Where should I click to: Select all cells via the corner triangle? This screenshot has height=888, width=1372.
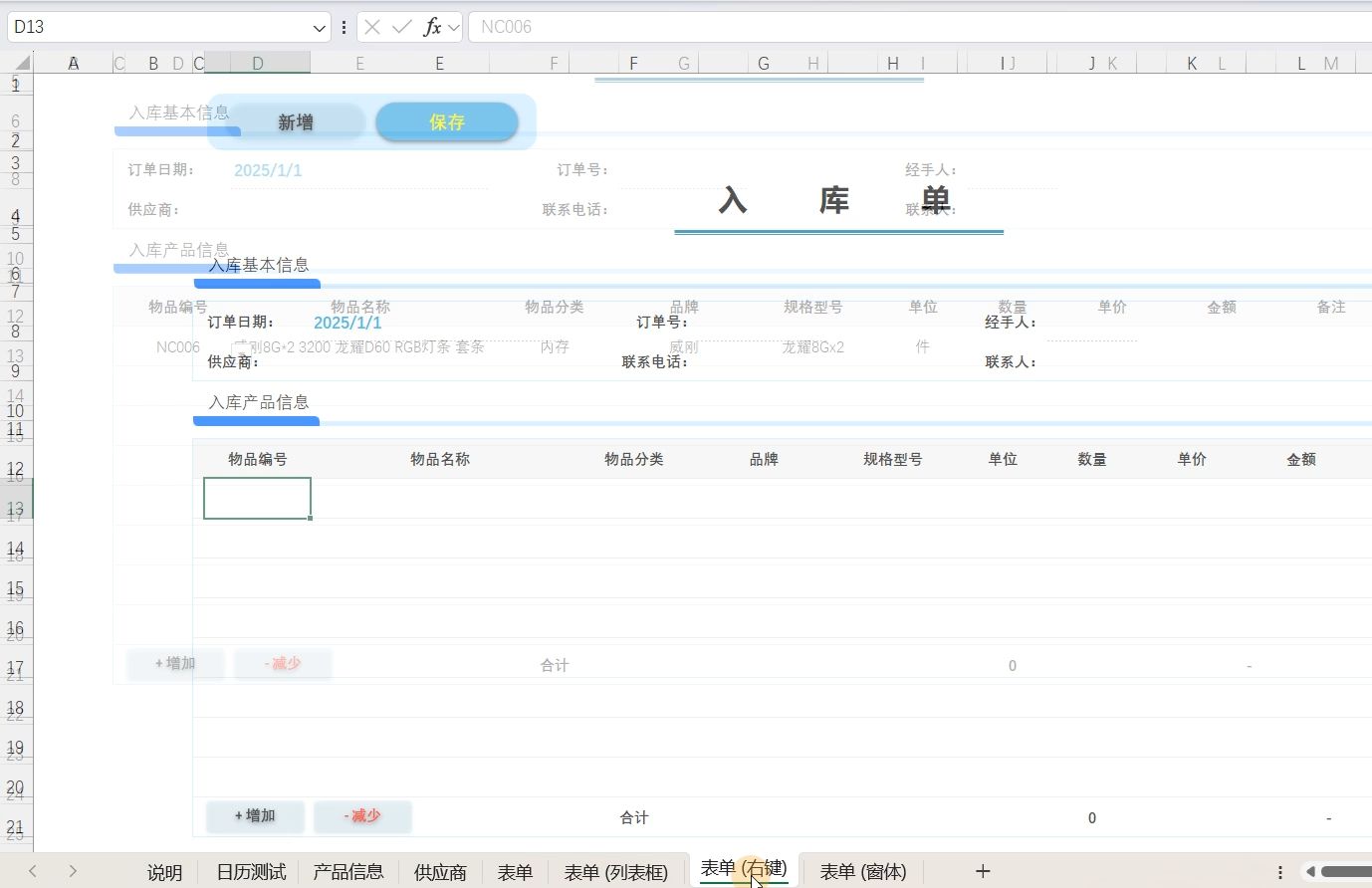[x=20, y=62]
